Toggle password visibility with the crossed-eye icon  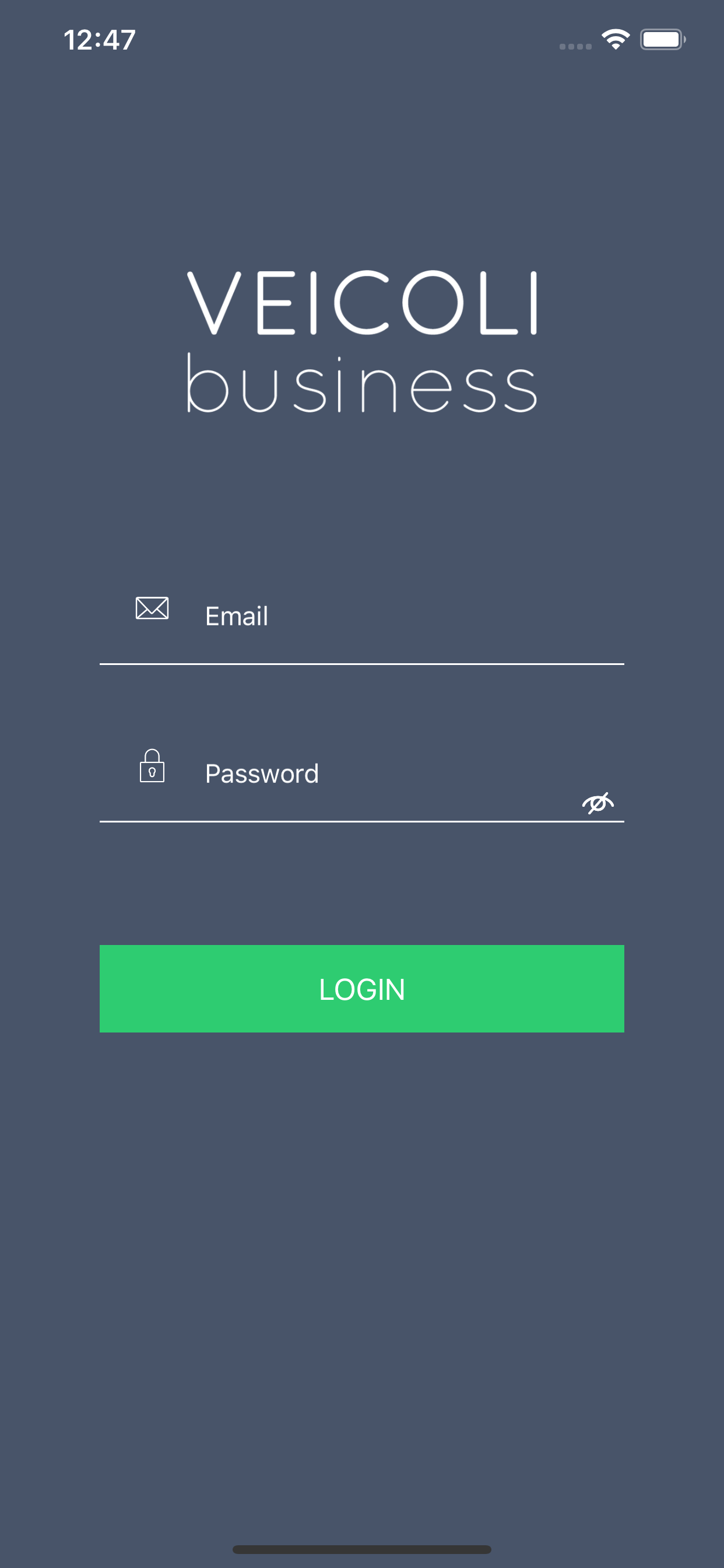click(598, 803)
